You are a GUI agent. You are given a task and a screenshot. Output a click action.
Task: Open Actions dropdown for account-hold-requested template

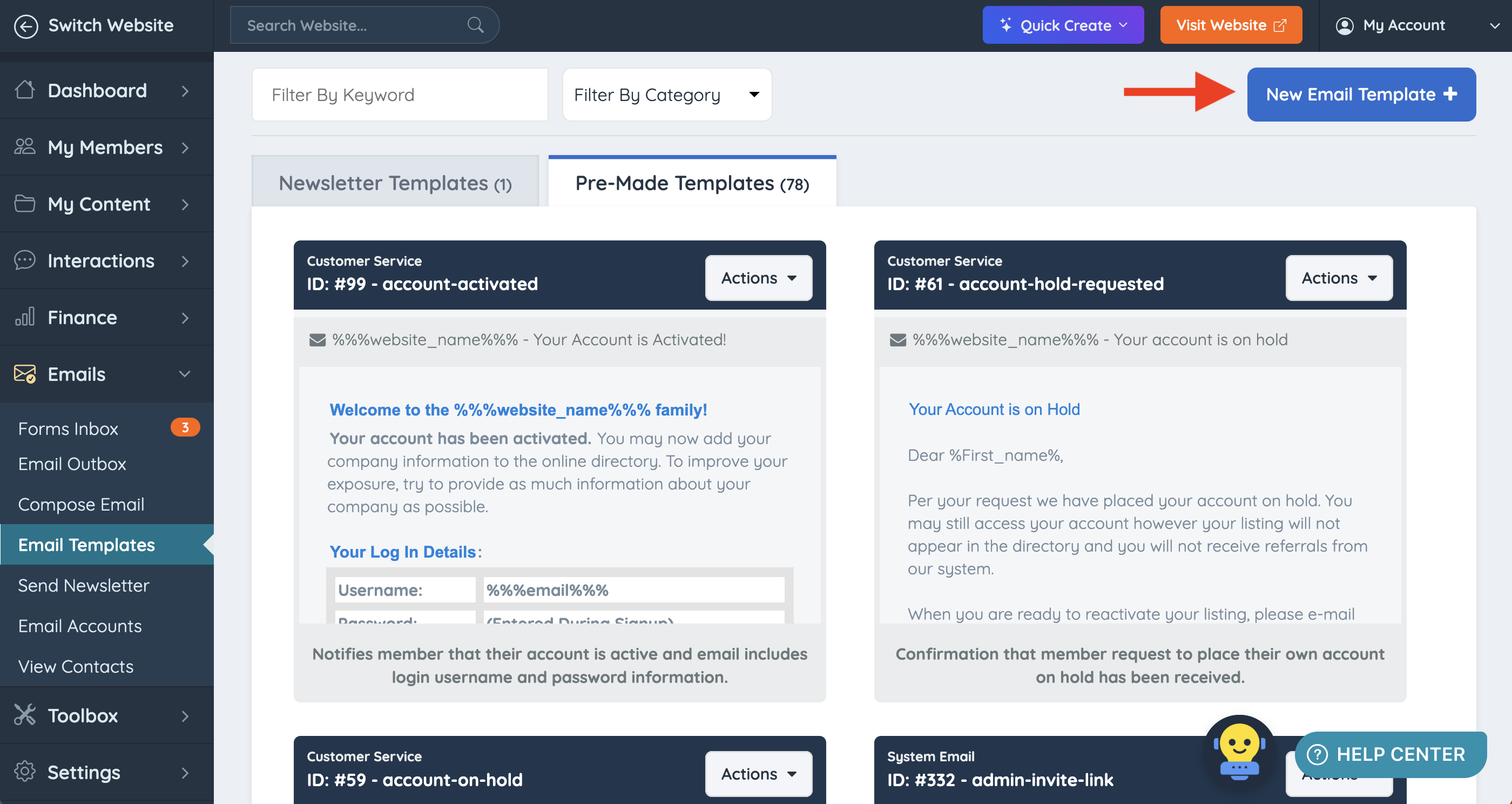(x=1338, y=278)
